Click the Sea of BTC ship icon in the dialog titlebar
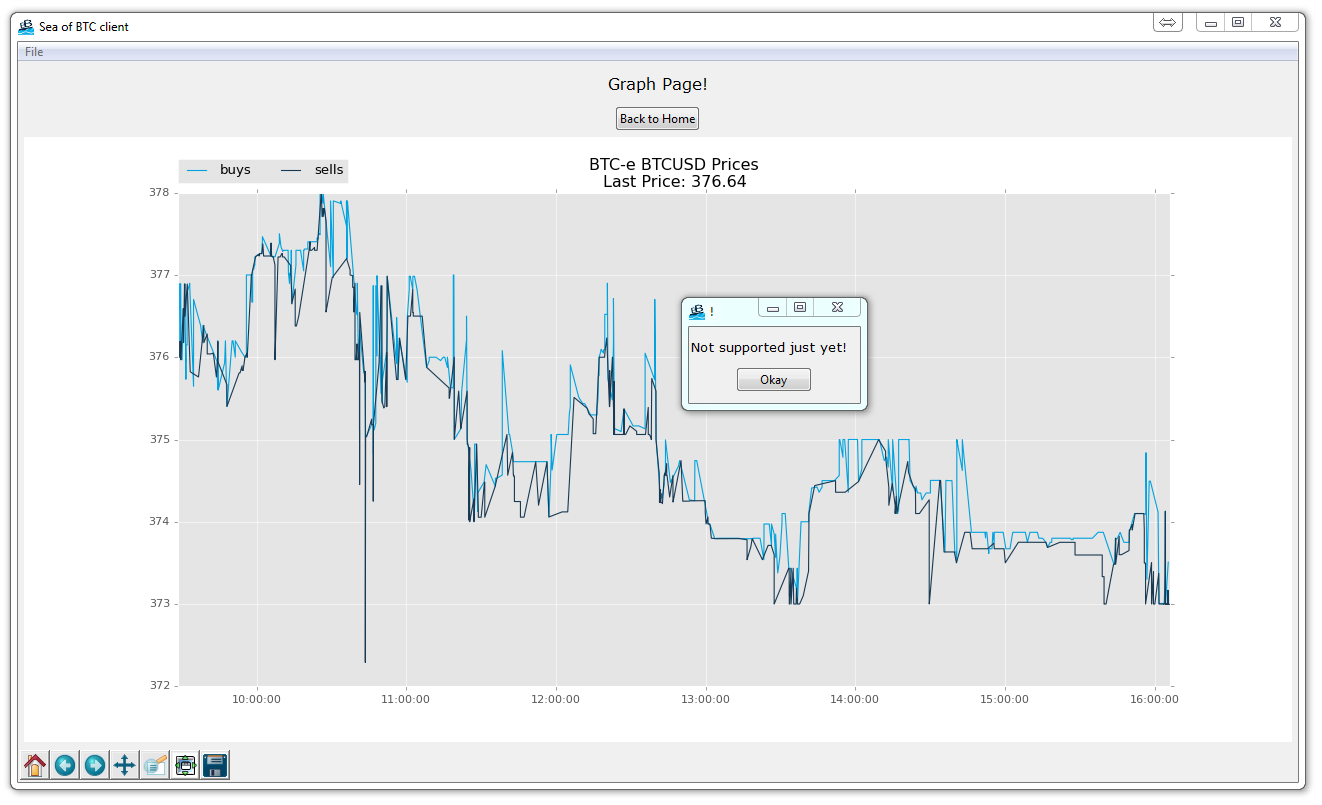This screenshot has width=1322, height=805. coord(697,310)
